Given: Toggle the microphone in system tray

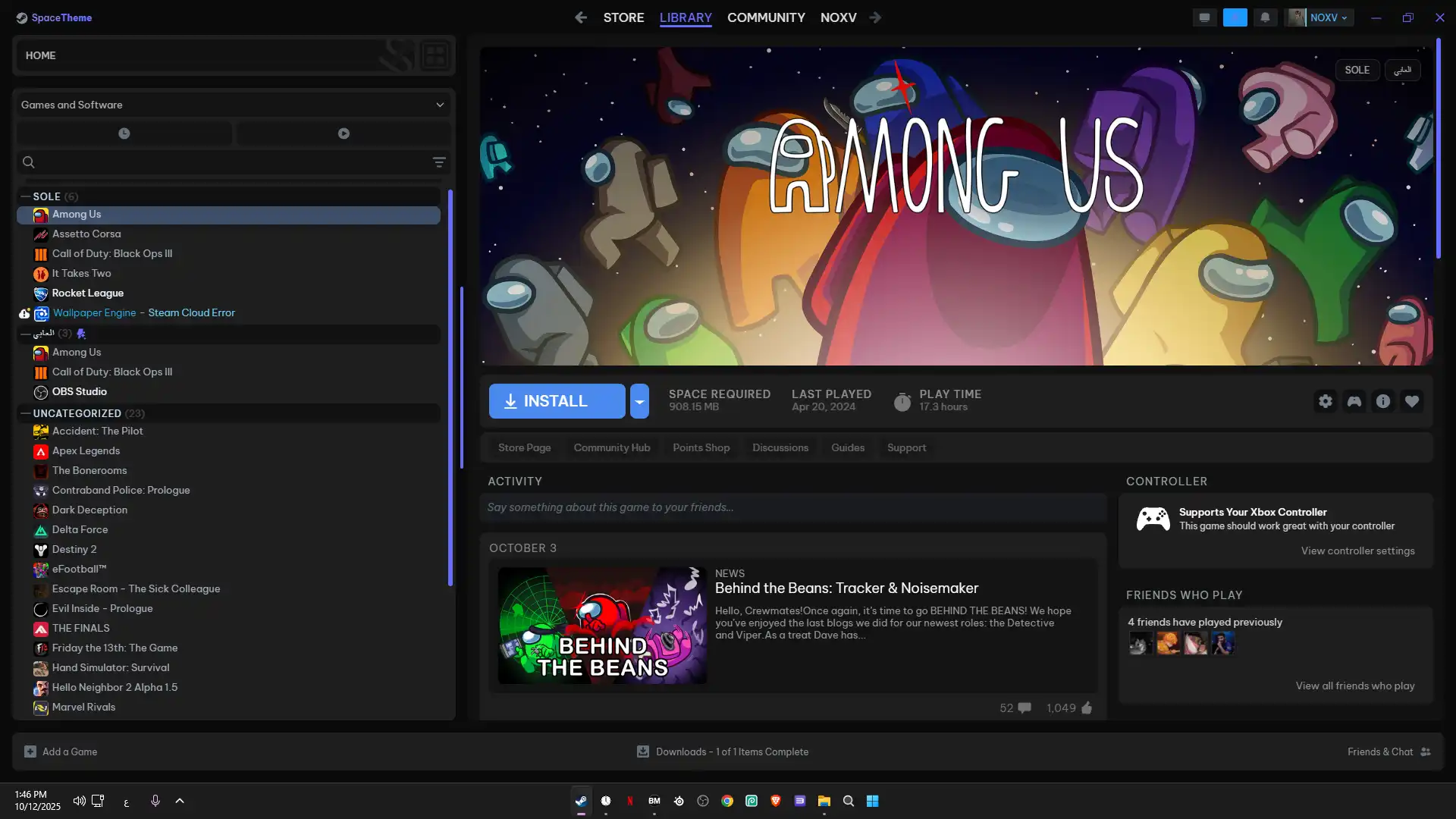Looking at the screenshot, I should 155,801.
